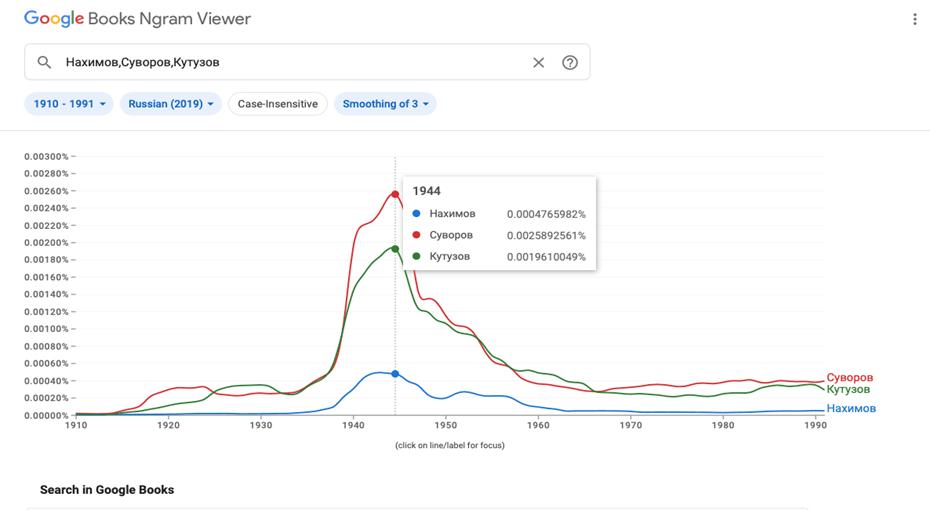
Task: Click the value 0.0025892561% in tooltip
Action: (x=546, y=235)
